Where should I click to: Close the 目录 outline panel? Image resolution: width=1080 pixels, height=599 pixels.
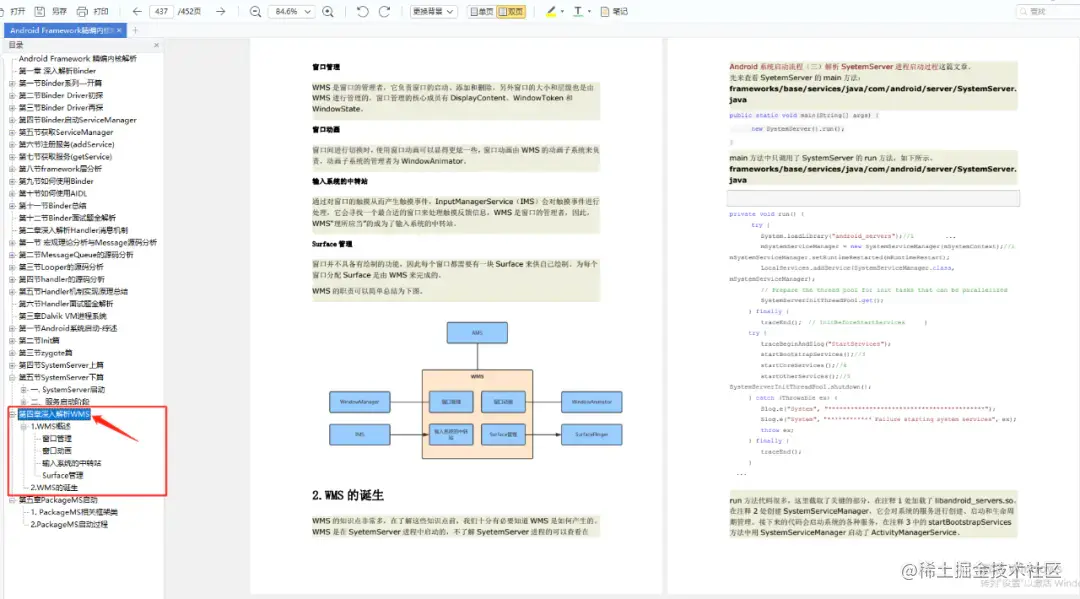pos(156,45)
